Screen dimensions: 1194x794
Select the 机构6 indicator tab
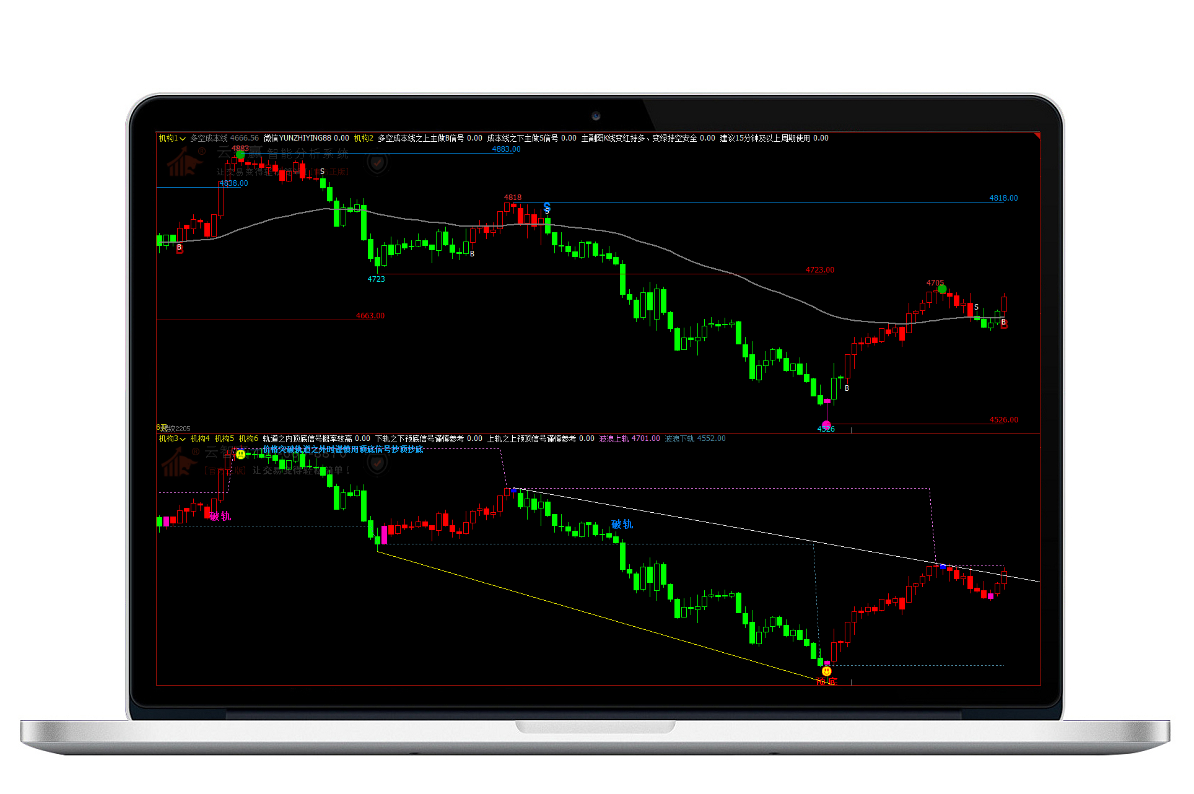[x=248, y=438]
